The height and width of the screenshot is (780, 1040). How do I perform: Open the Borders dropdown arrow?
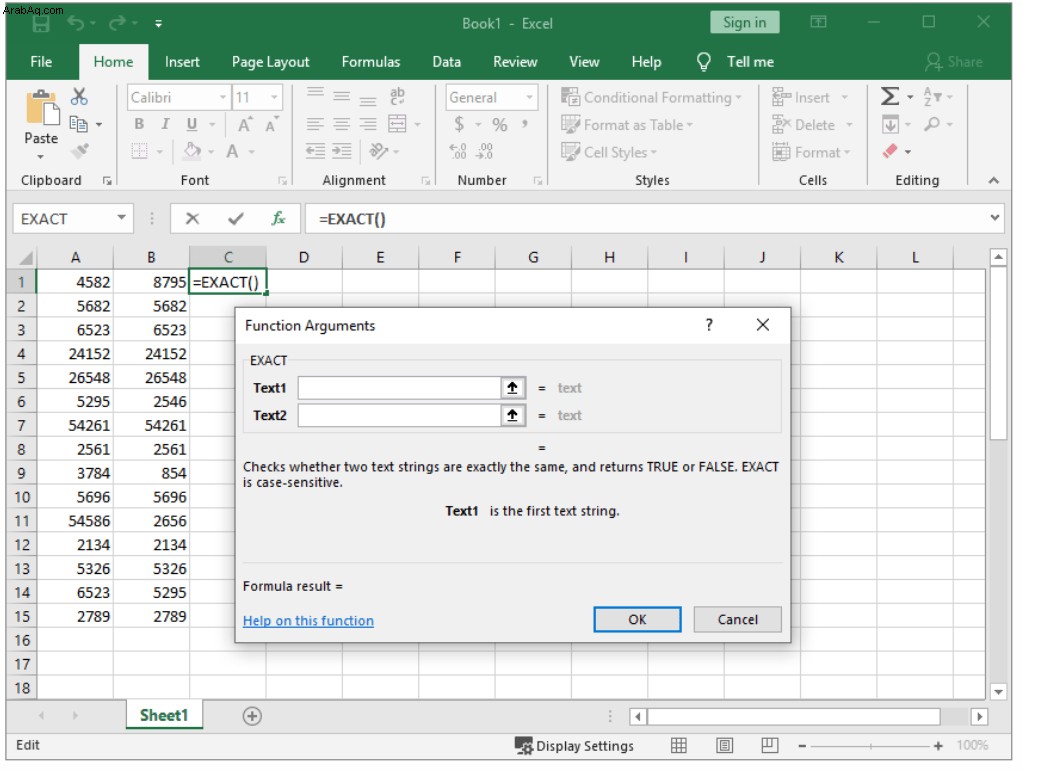point(160,152)
